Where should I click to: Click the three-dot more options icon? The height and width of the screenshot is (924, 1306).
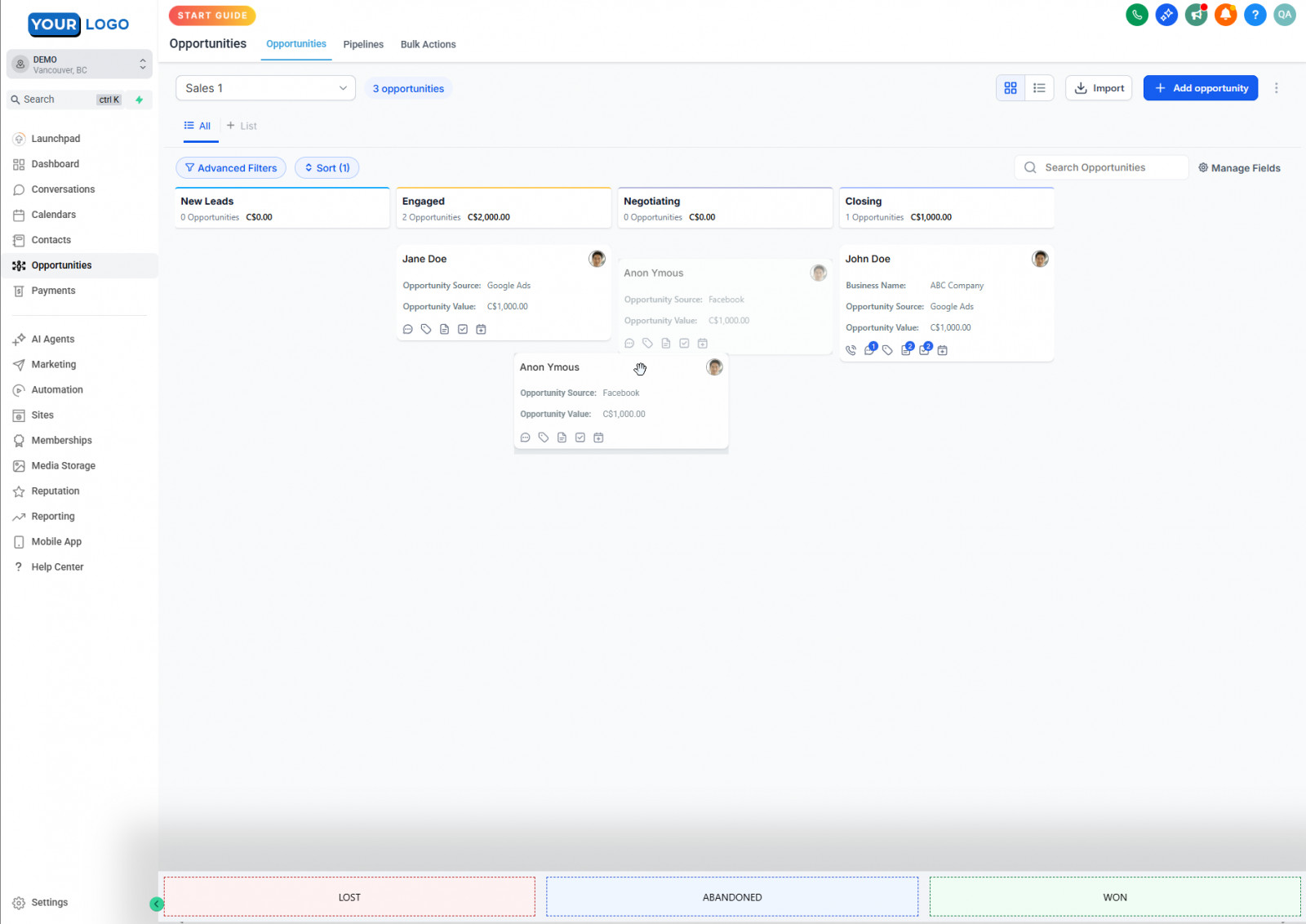click(1276, 88)
